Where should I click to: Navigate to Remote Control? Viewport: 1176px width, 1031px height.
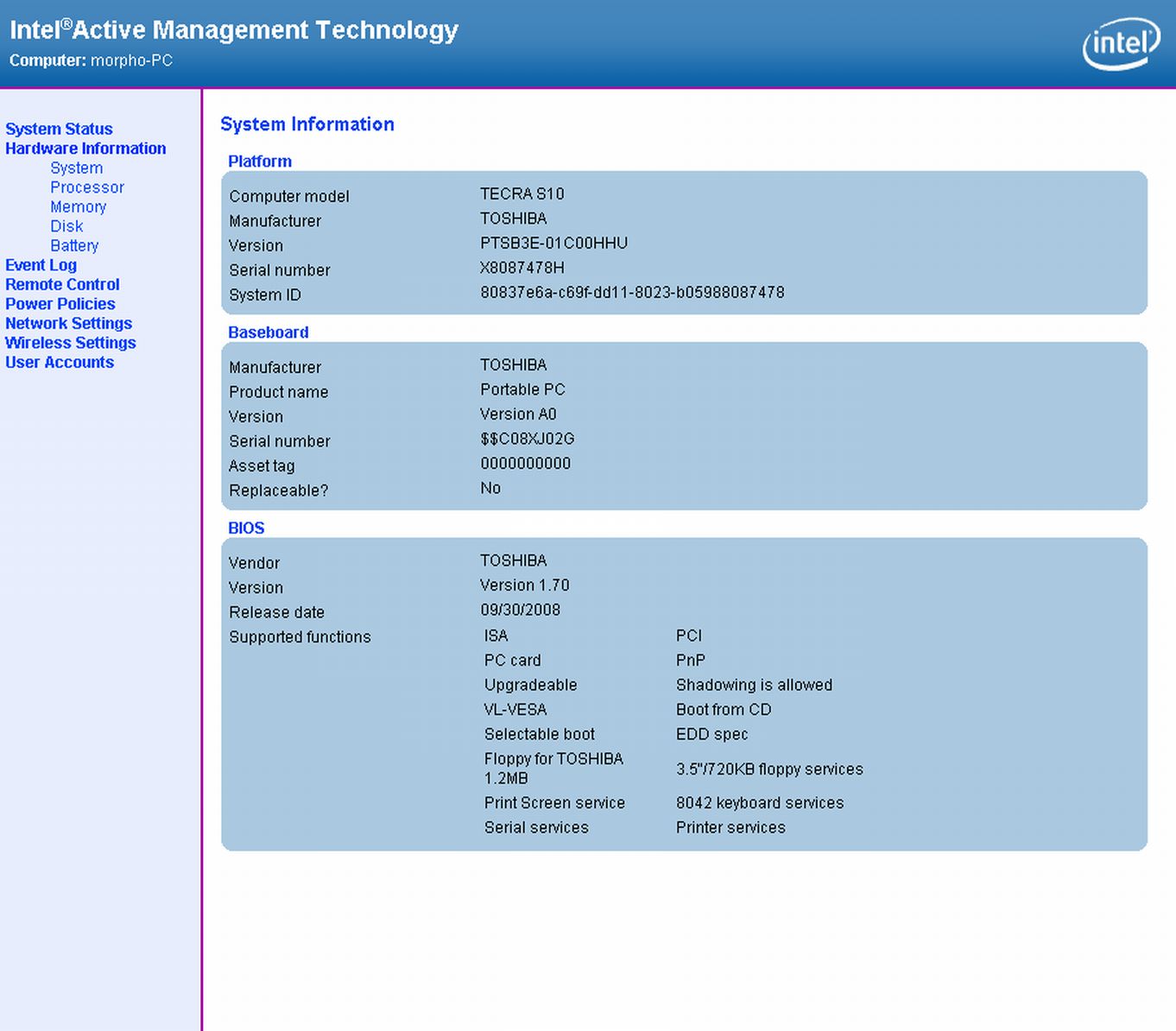[x=62, y=285]
